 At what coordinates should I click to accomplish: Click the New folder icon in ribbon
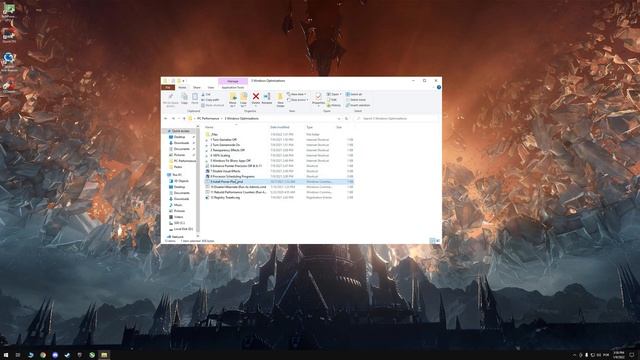(280, 99)
